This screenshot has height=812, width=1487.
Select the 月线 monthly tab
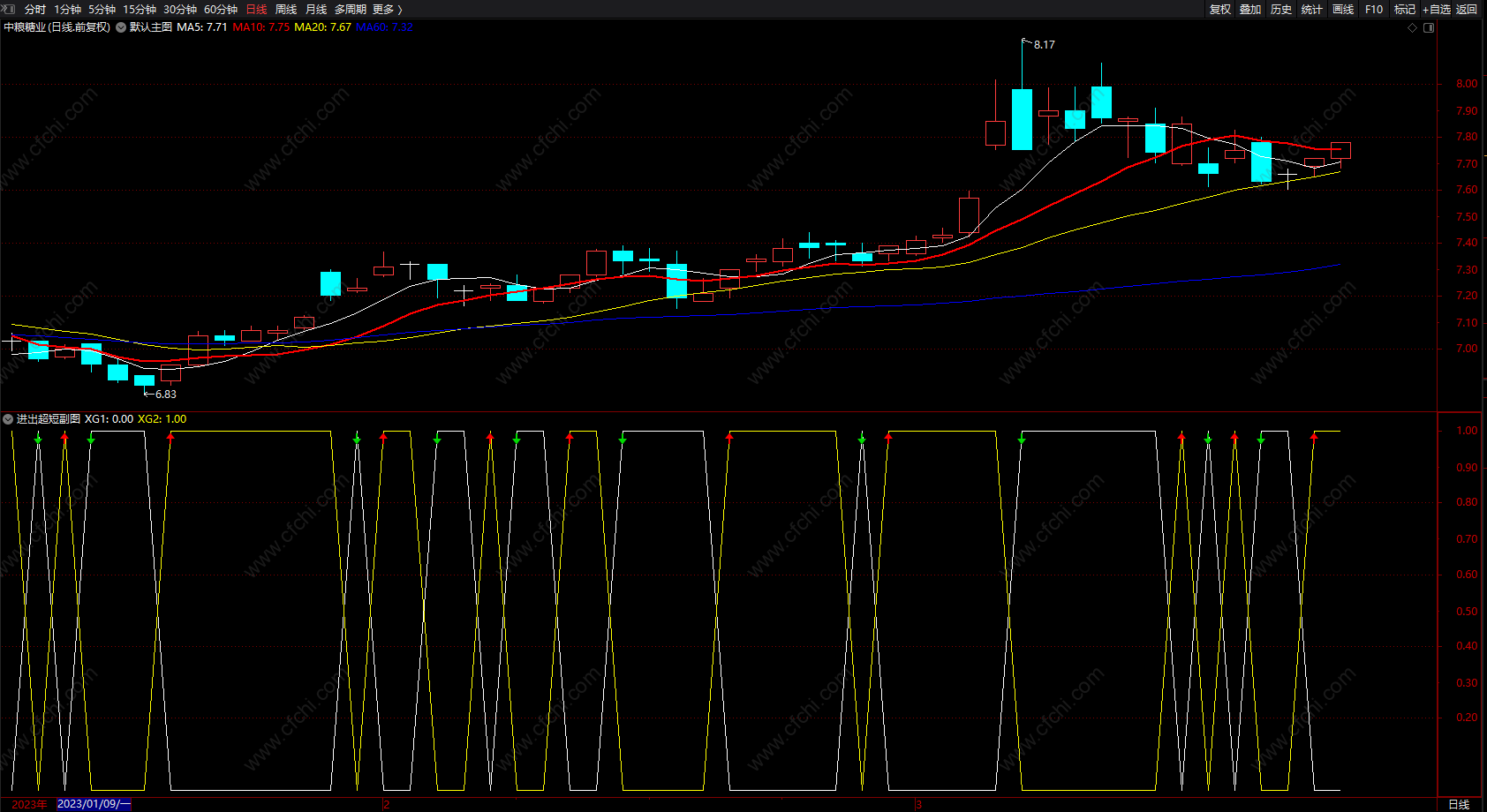tap(316, 10)
